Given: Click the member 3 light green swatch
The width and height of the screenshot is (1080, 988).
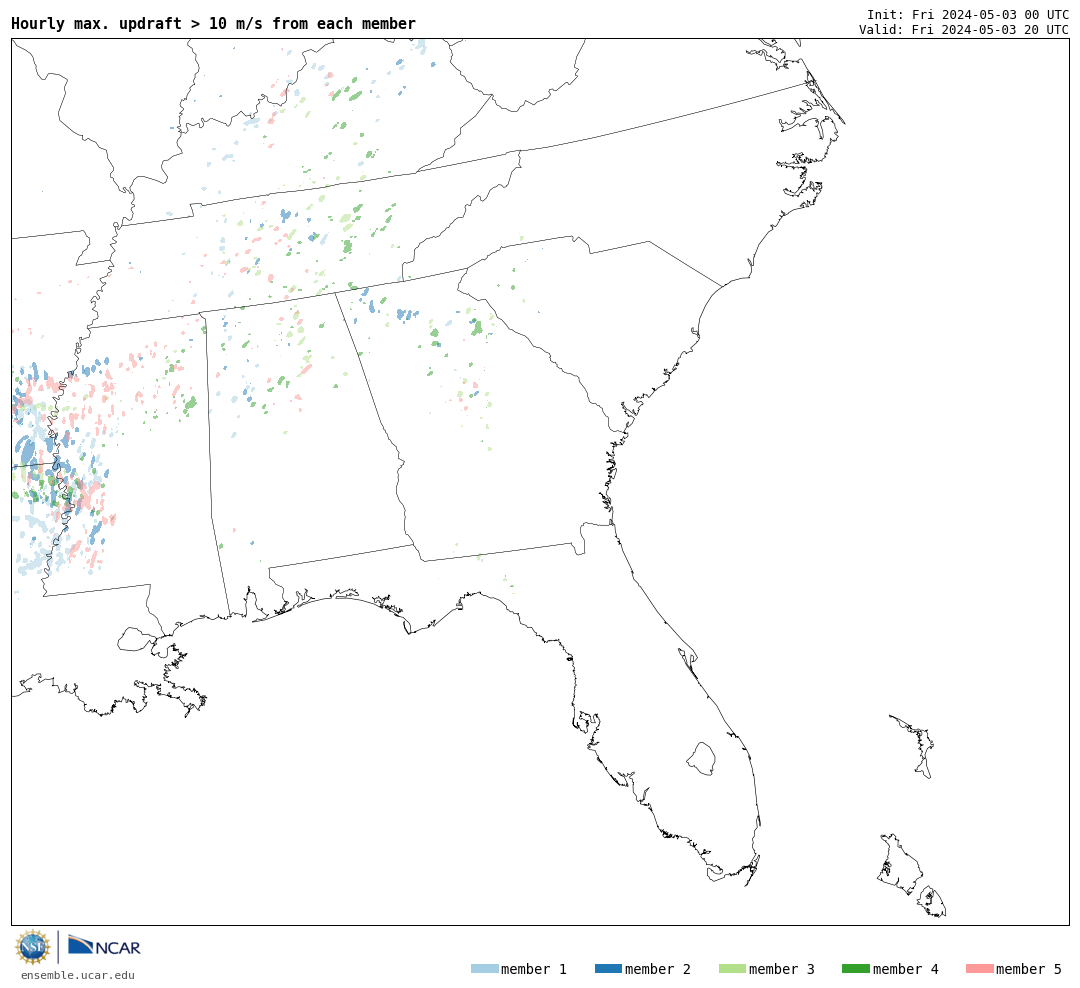Looking at the screenshot, I should [732, 969].
